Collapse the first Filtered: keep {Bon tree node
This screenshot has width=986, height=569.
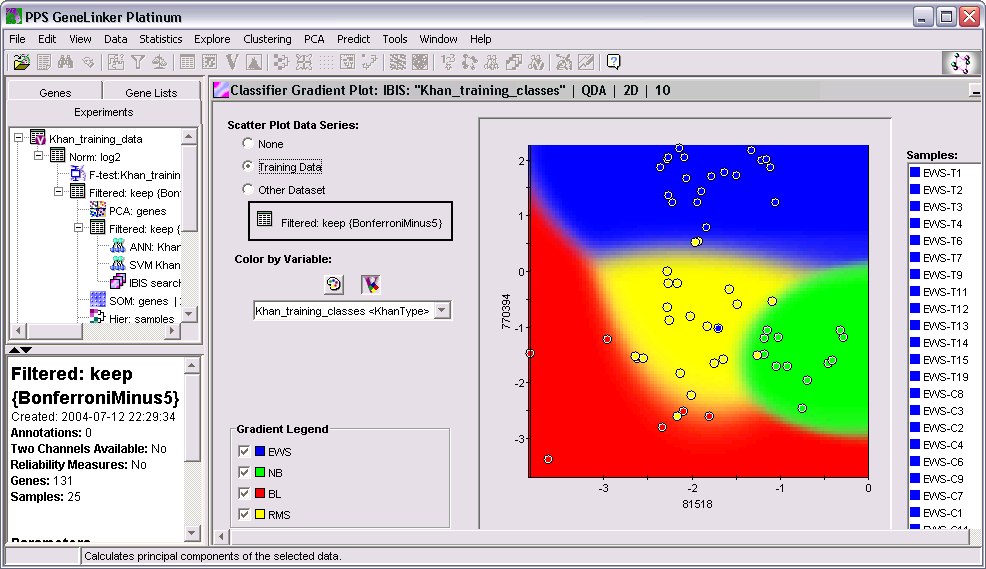click(x=59, y=192)
